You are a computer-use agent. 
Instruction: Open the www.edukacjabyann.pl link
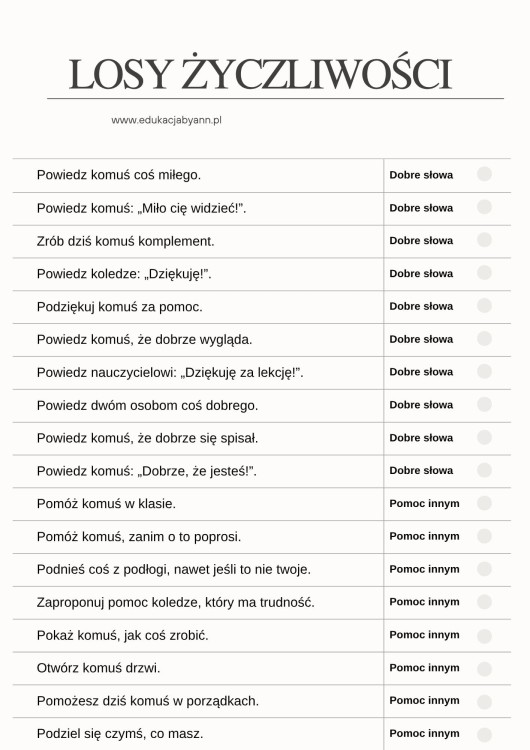pos(166,120)
